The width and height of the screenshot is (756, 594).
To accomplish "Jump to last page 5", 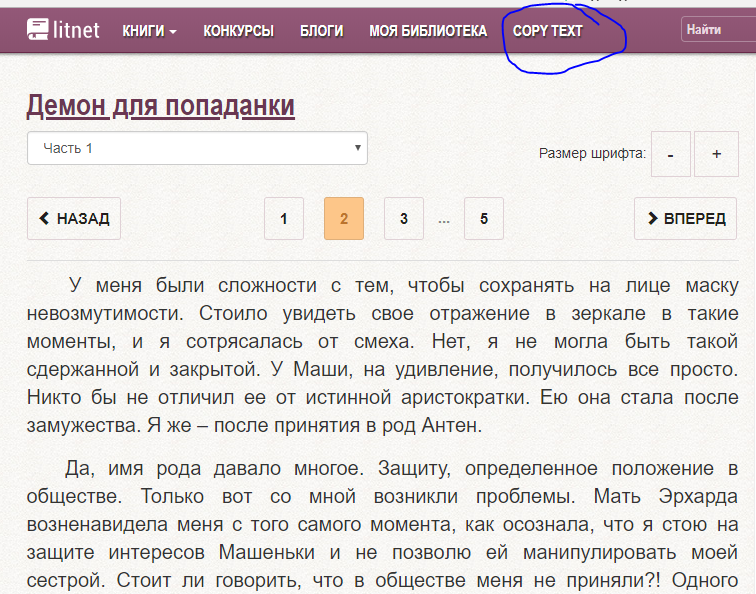I will pos(484,219).
